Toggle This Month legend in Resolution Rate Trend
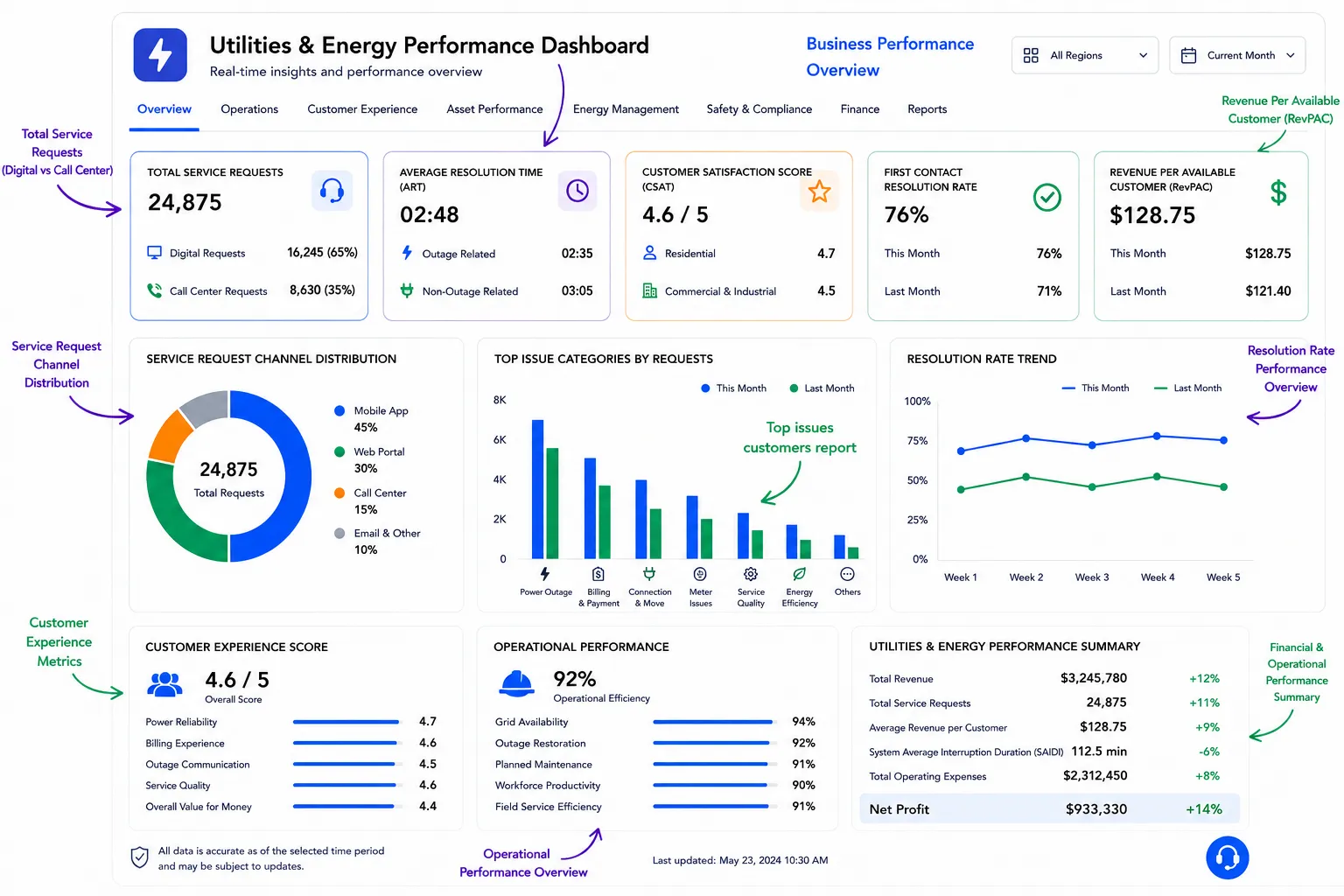Viewport: 1344px width, 896px height. [x=1095, y=388]
